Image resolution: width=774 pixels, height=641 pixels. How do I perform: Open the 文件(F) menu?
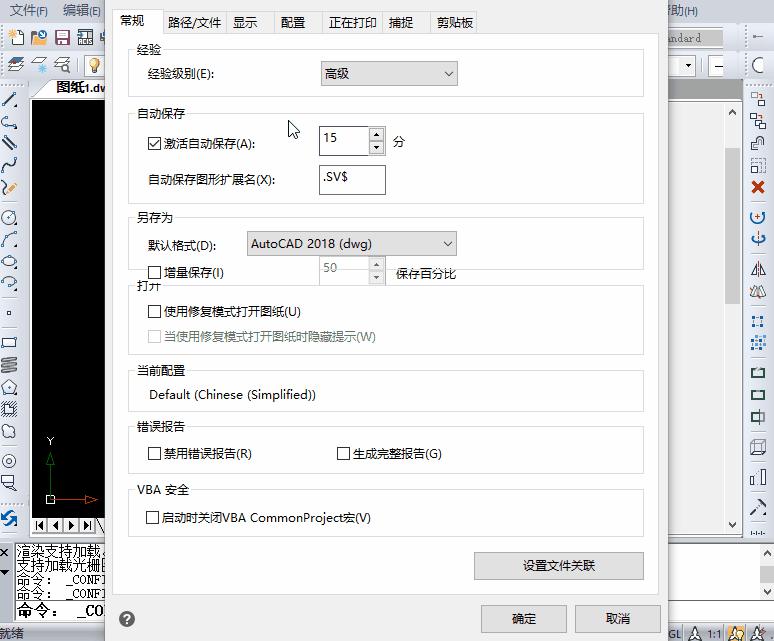click(x=29, y=10)
